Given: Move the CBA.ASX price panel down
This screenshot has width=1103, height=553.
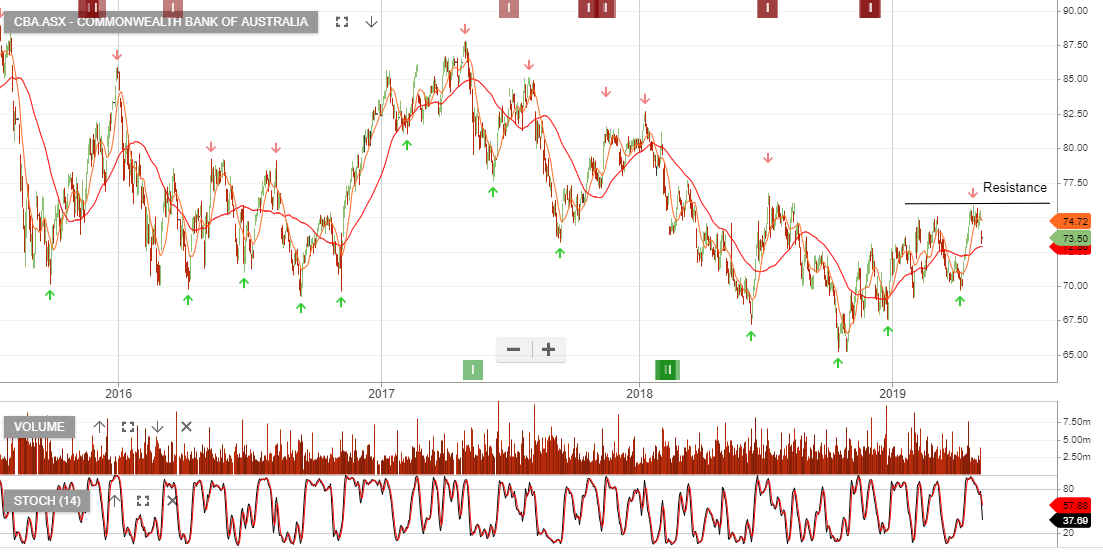Looking at the screenshot, I should tap(371, 22).
